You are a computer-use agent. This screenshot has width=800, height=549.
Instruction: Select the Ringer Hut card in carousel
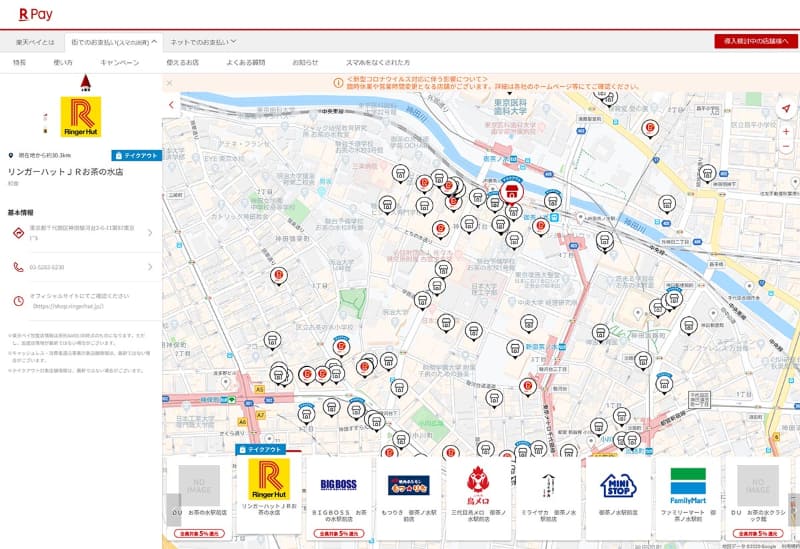269,493
